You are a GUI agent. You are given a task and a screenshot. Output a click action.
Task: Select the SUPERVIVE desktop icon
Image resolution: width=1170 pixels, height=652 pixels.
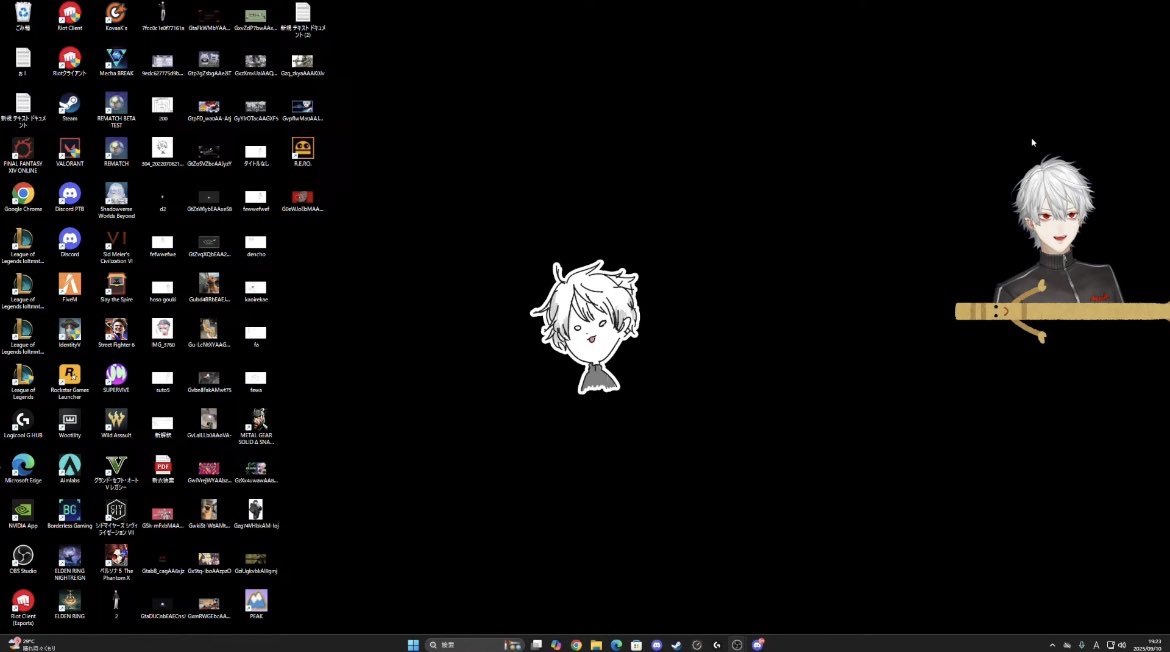[x=116, y=379]
